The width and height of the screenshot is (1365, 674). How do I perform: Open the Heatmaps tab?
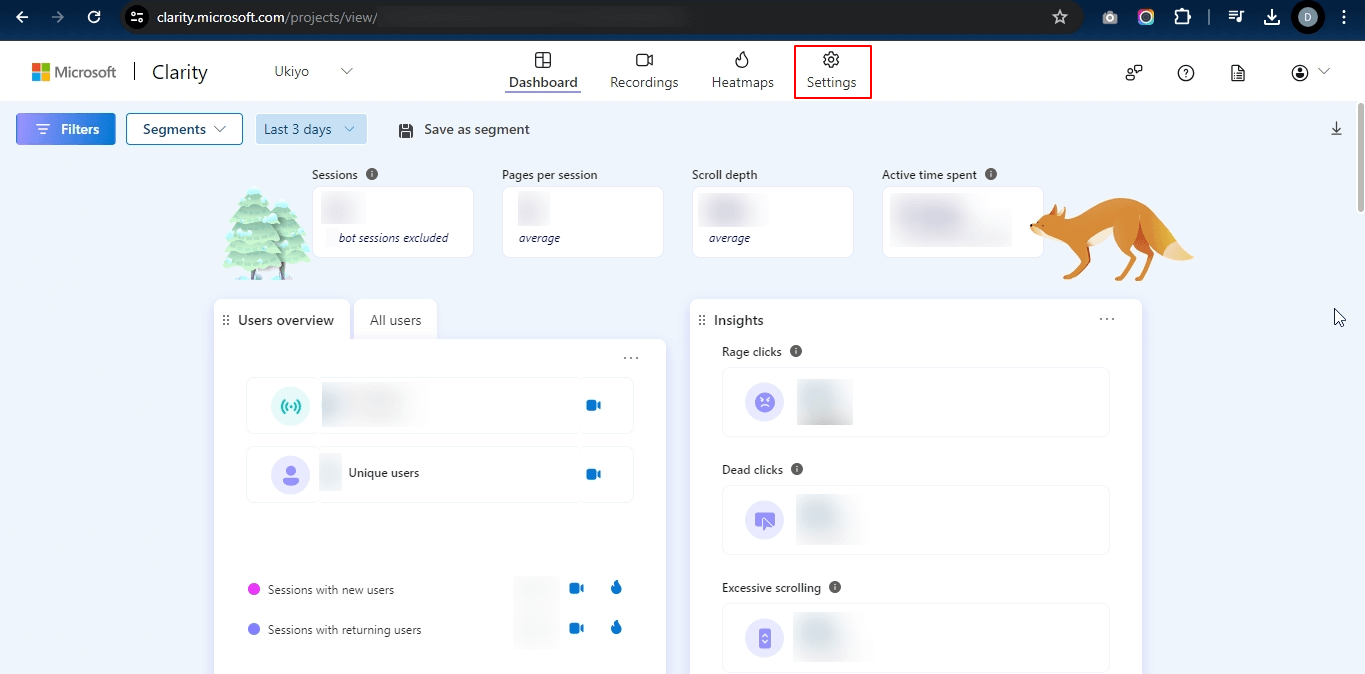[742, 71]
